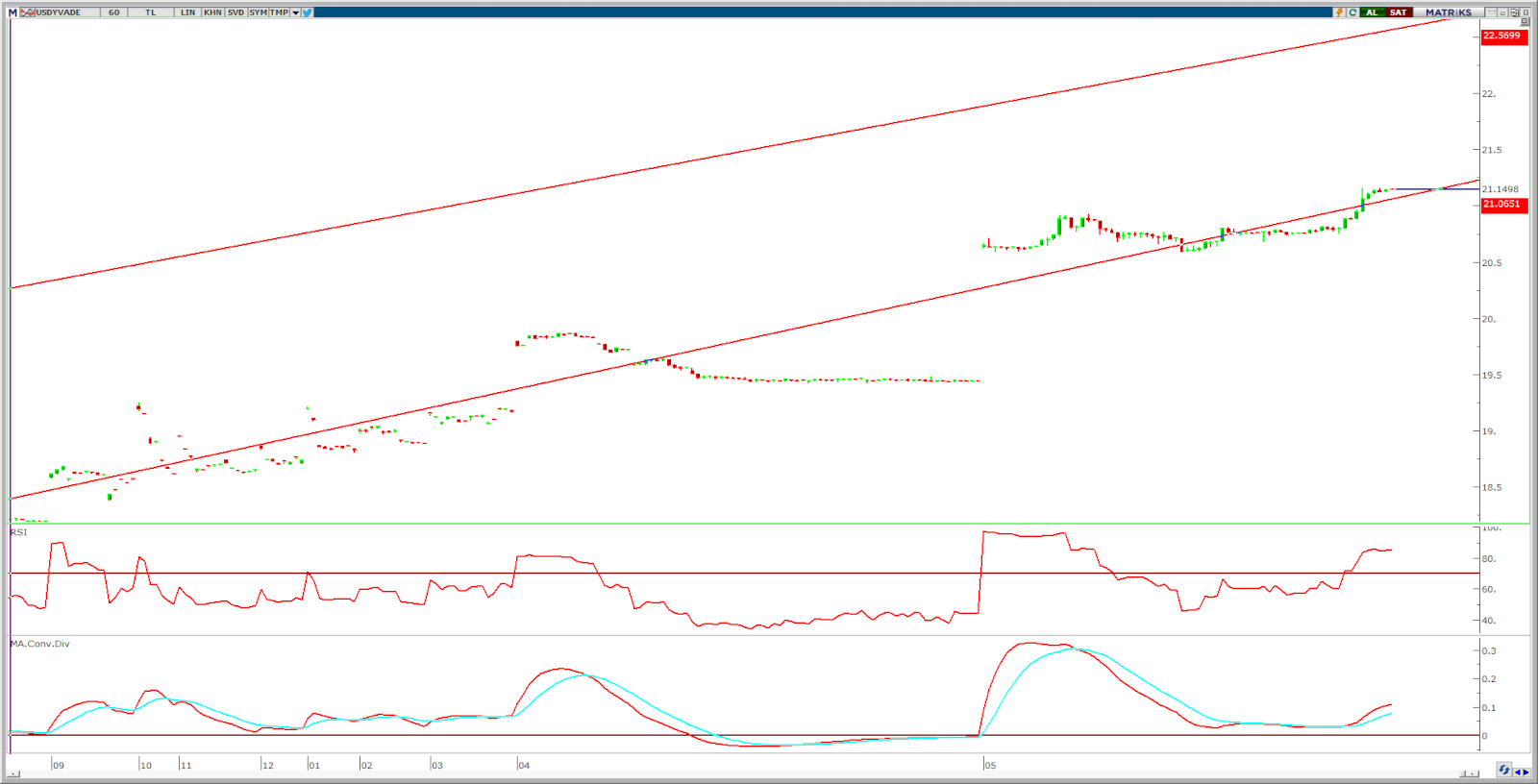The height and width of the screenshot is (784, 1538).
Task: Toggle the LIN scale button
Action: pos(187,12)
